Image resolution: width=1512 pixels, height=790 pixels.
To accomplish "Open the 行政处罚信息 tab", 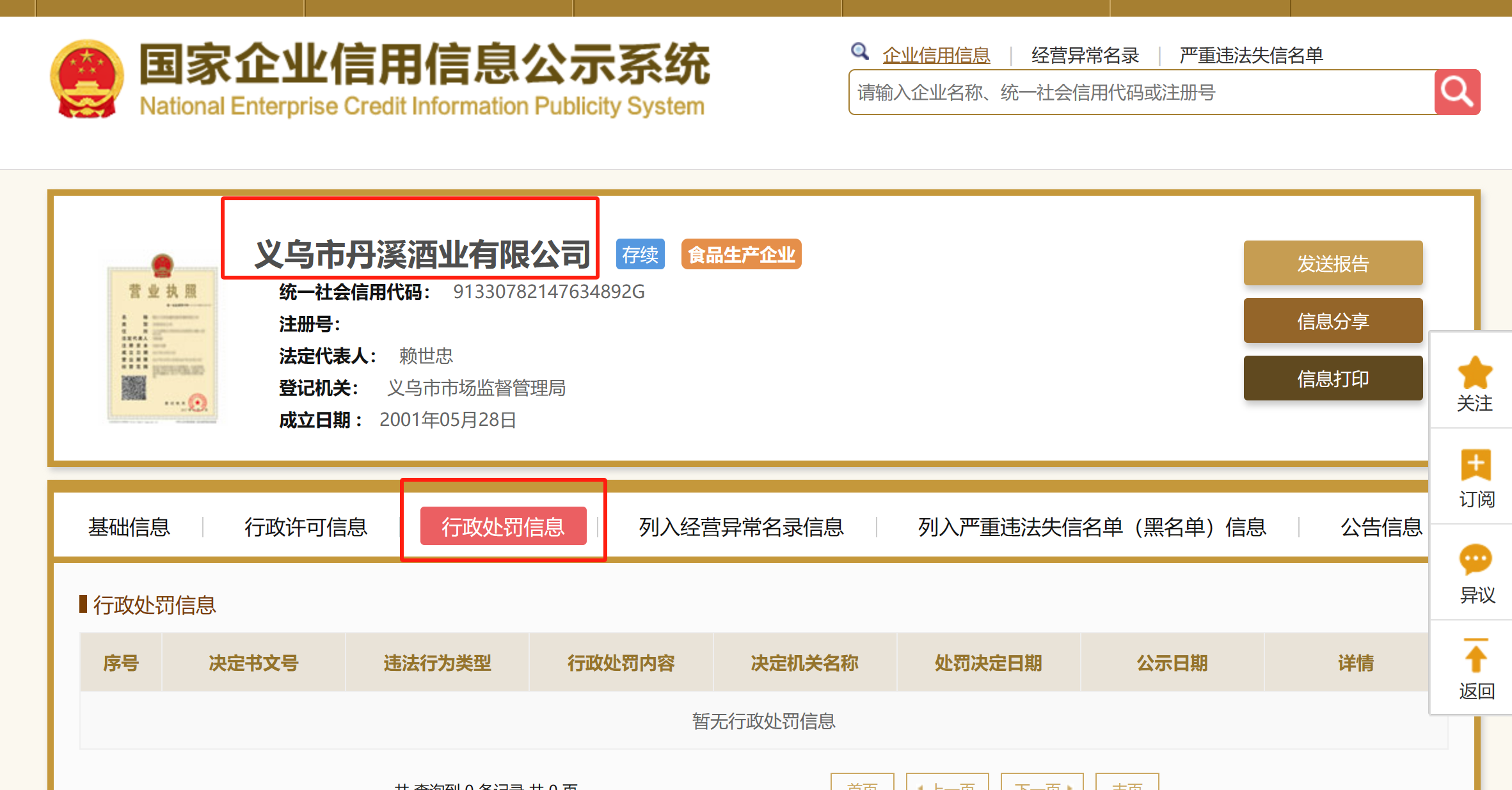I will pos(503,526).
